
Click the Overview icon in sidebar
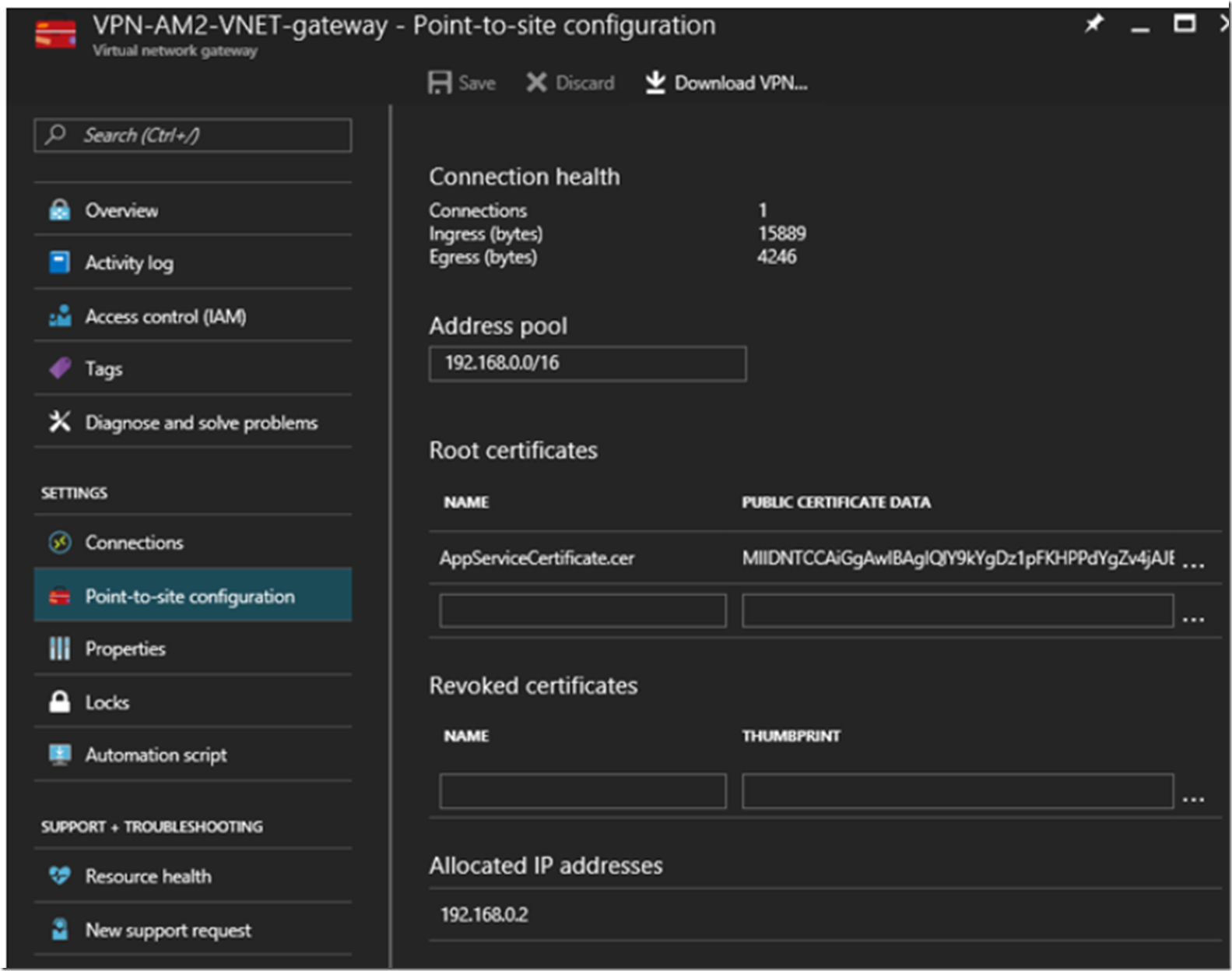point(60,210)
